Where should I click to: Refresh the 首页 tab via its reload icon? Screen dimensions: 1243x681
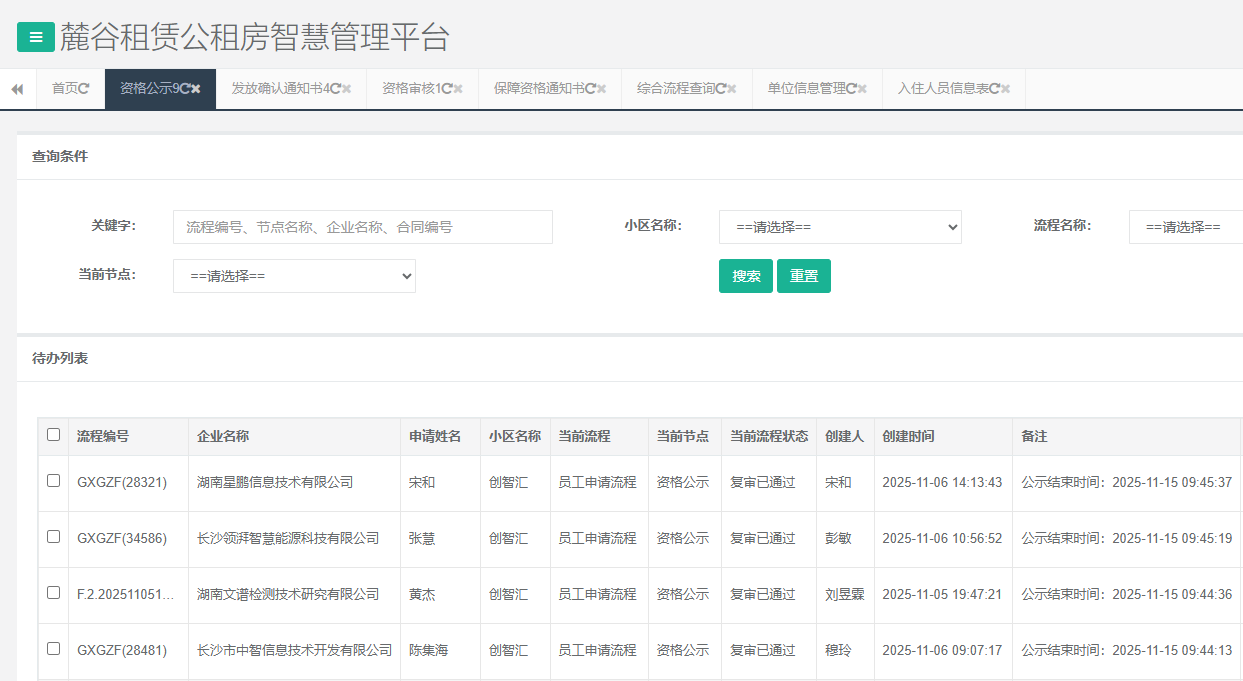coord(86,88)
